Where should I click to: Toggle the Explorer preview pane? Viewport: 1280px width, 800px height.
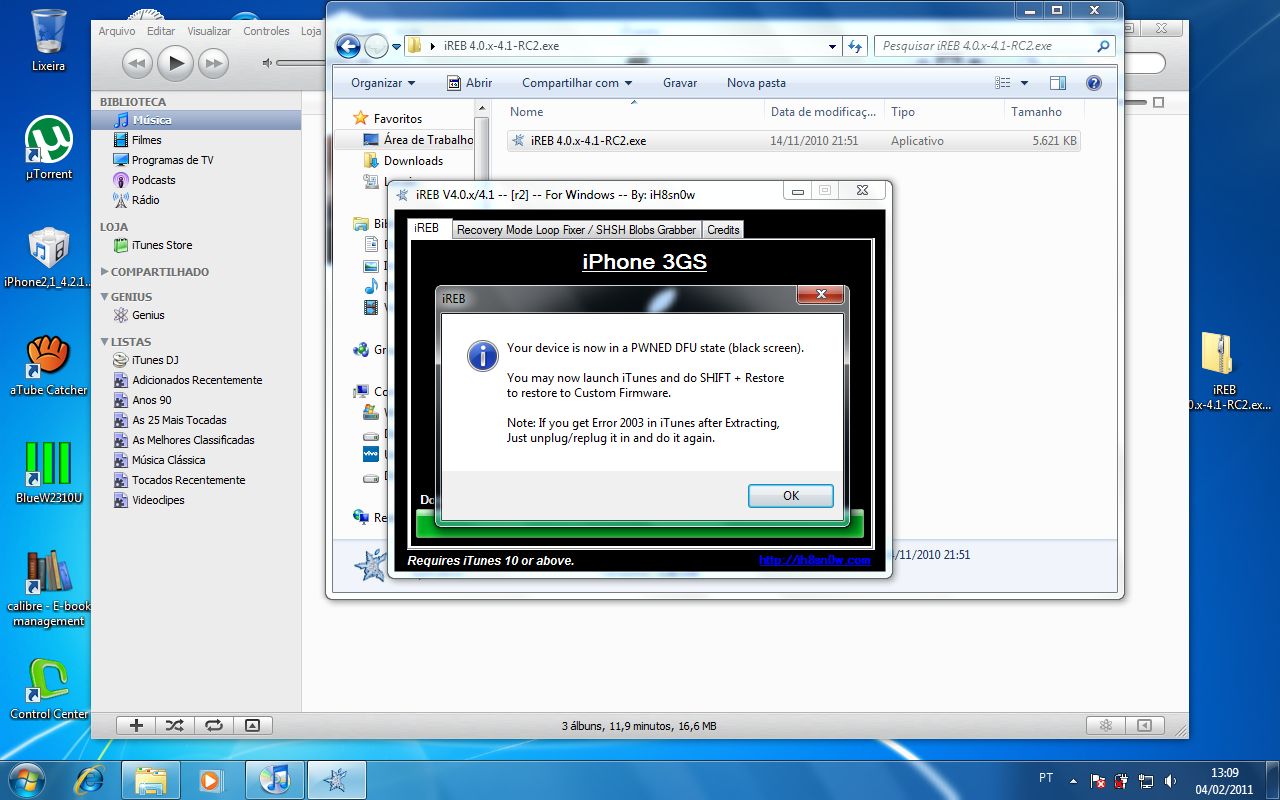click(x=1058, y=83)
